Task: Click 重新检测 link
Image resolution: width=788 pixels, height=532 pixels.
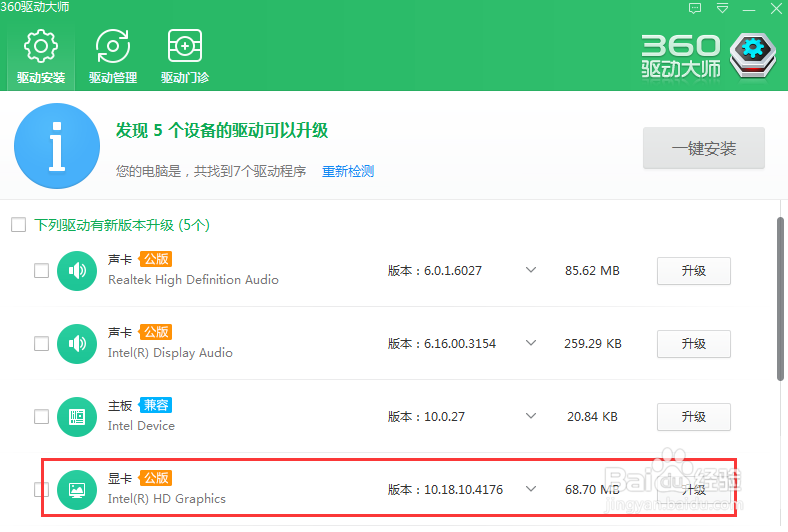Action: (348, 171)
